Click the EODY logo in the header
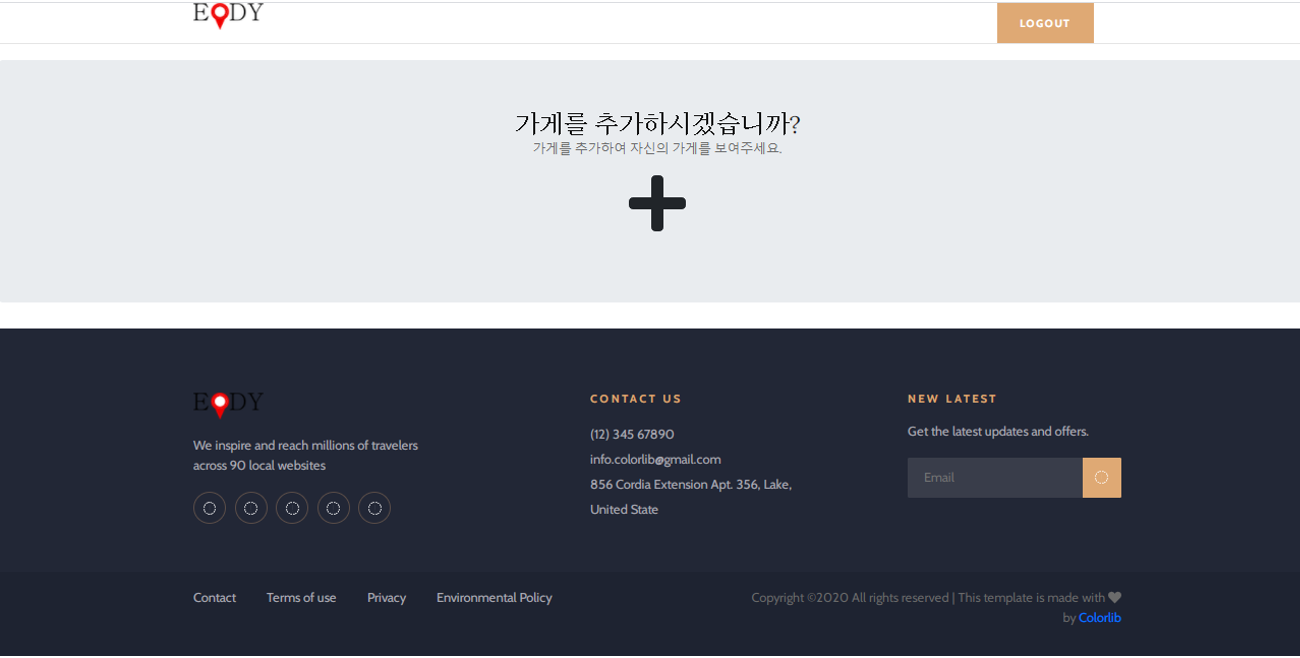The image size is (1300, 658). pyautogui.click(x=228, y=15)
